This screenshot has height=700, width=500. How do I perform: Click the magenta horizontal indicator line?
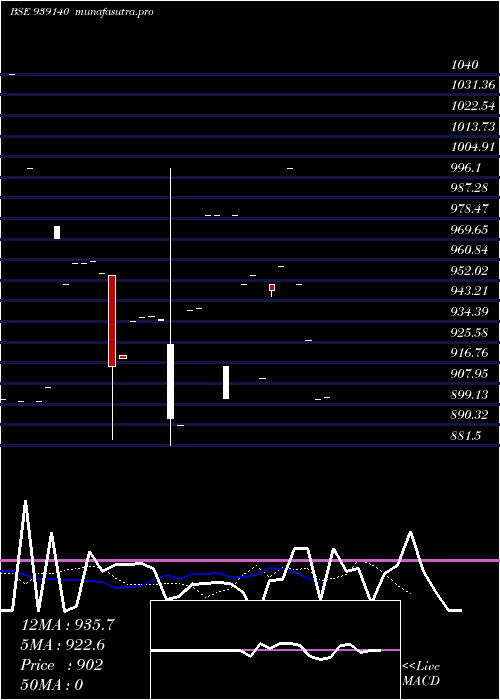(250, 560)
